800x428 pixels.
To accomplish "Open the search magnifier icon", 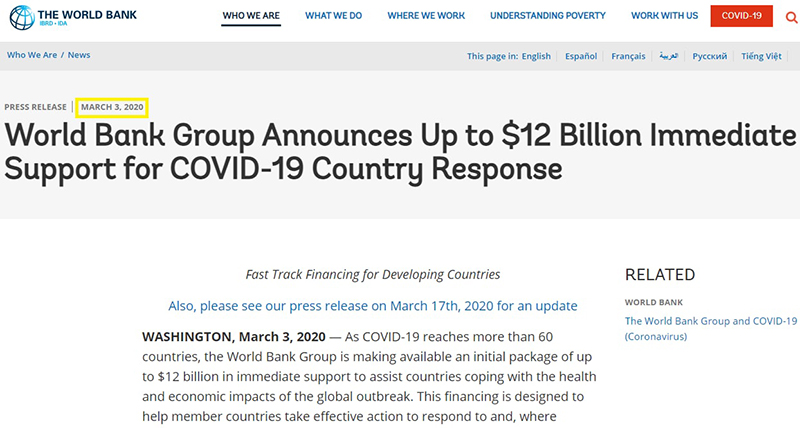I will point(789,16).
